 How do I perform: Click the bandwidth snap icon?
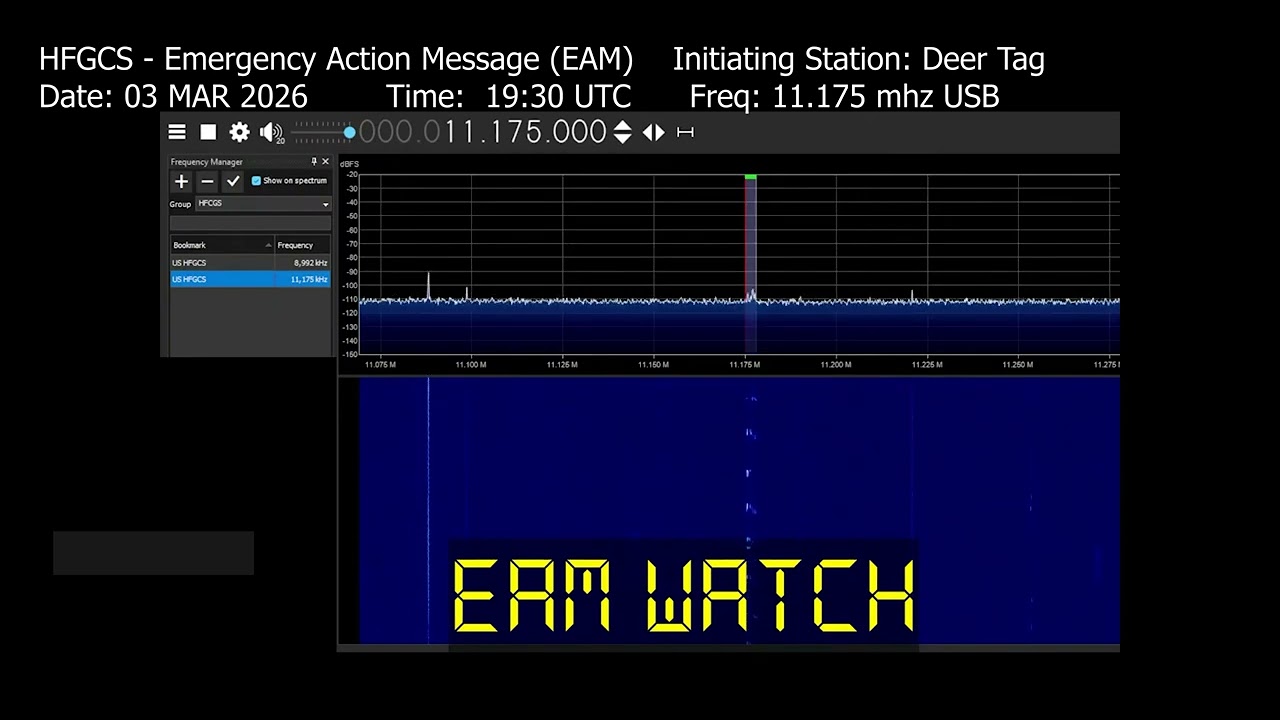(x=685, y=132)
